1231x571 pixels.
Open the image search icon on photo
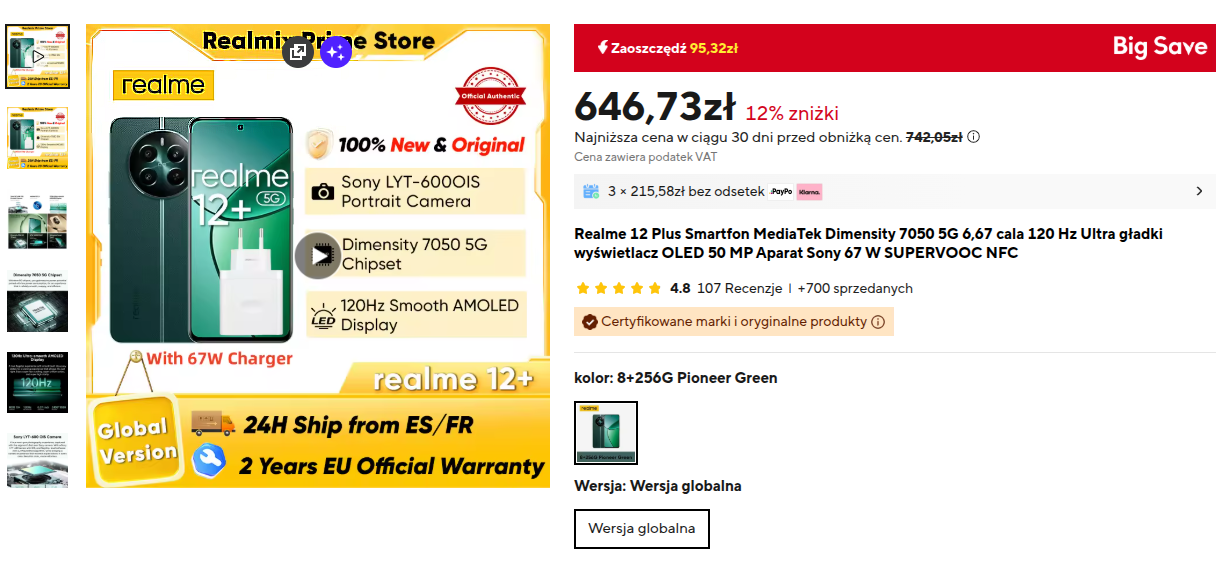point(299,51)
